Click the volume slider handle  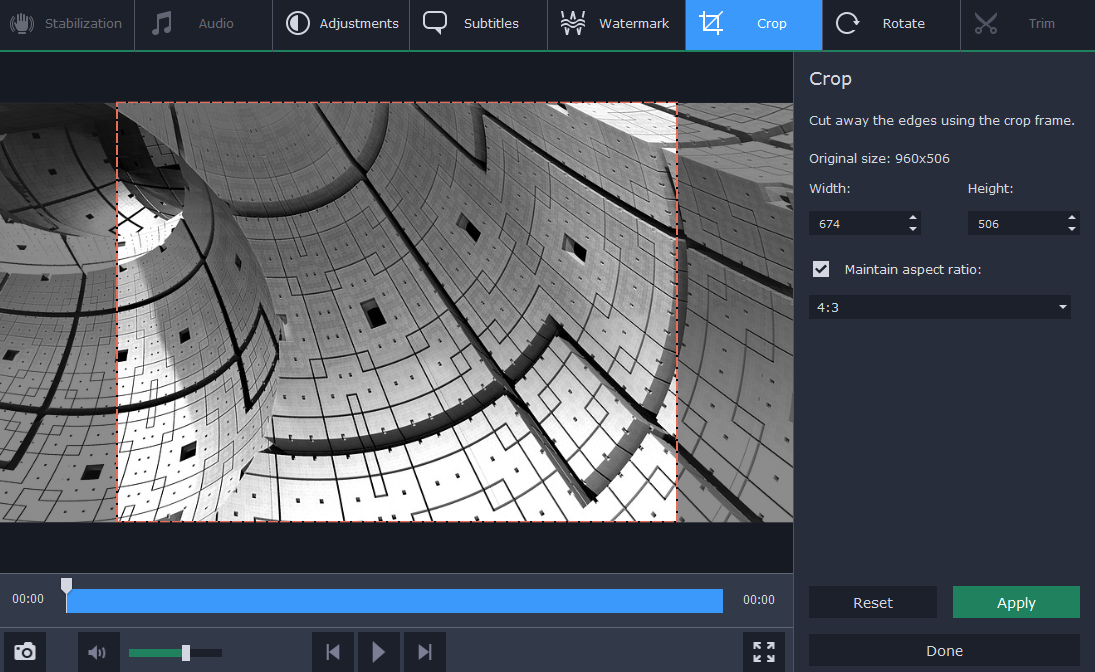(186, 653)
